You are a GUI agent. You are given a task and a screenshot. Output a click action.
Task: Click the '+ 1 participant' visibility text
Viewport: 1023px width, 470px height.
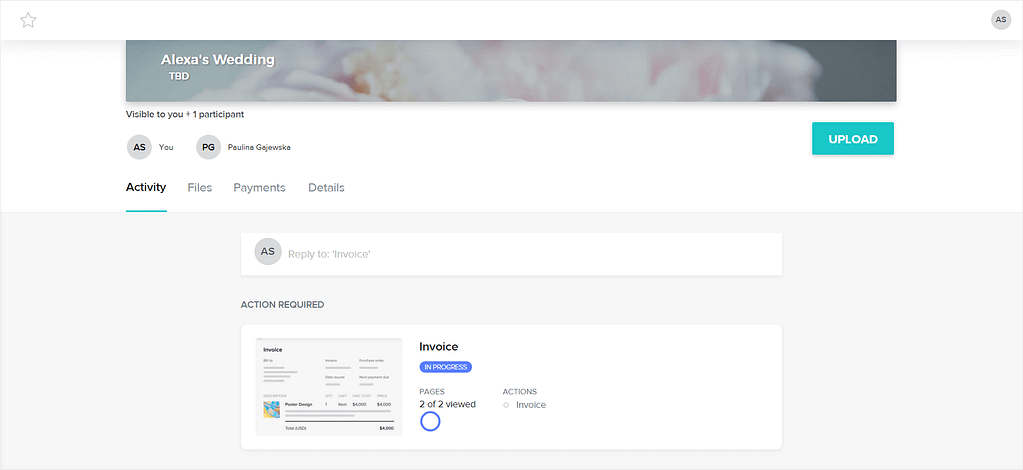click(215, 114)
